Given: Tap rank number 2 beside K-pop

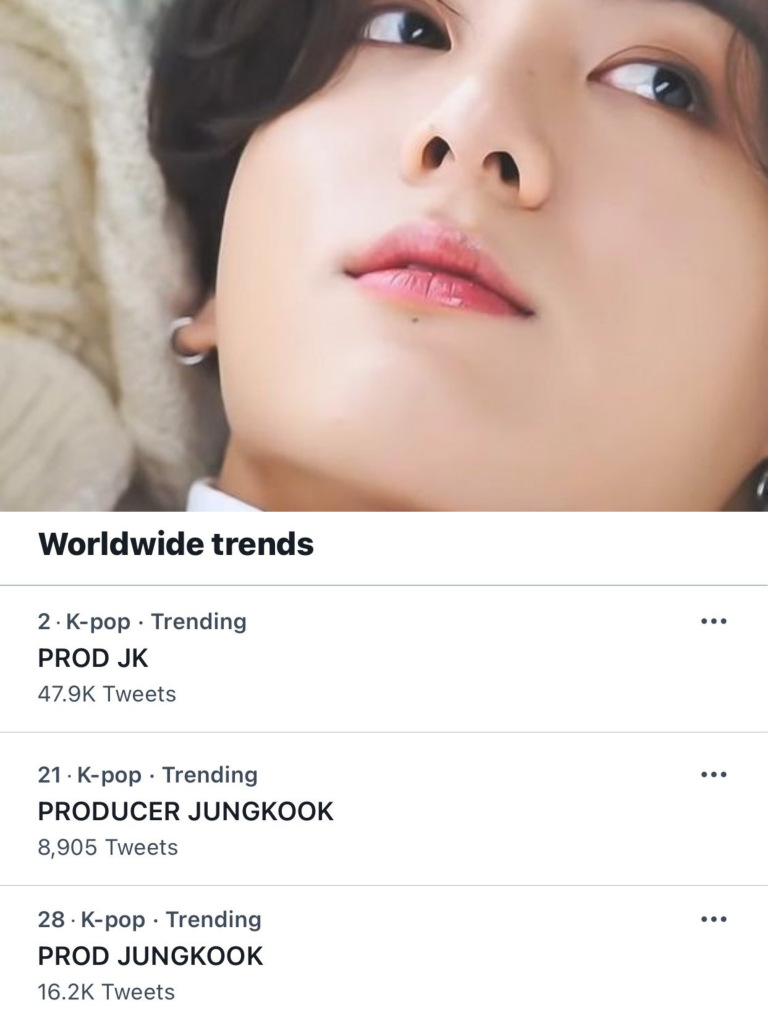Looking at the screenshot, I should [x=44, y=622].
